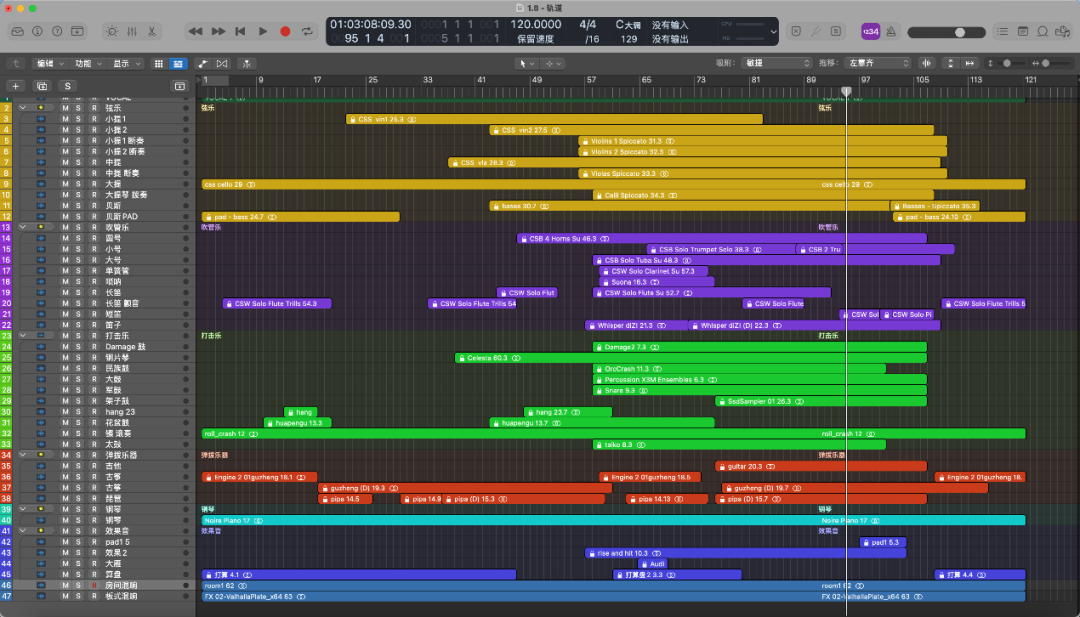The height and width of the screenshot is (617, 1080).
Task: Open the 拖移 drag mode dropdown
Action: 878,63
